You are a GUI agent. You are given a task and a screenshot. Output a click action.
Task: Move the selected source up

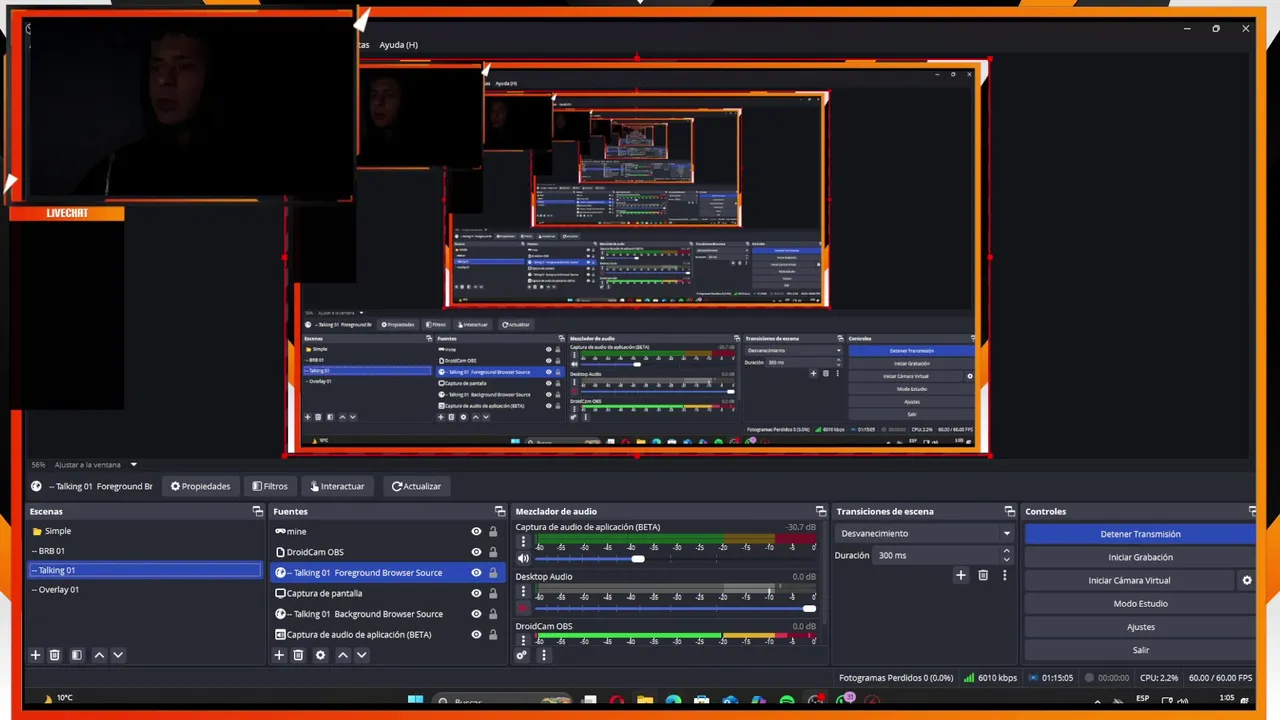pos(343,655)
